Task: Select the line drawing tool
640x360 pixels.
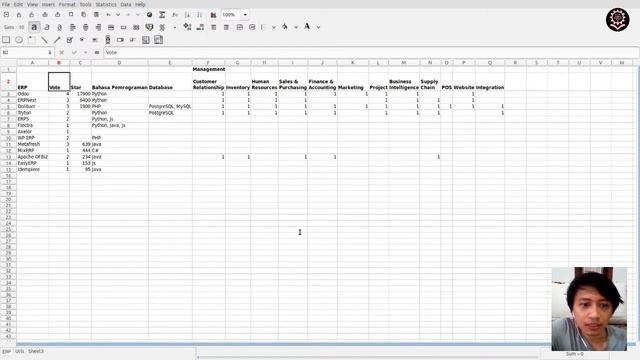Action: [x=44, y=40]
